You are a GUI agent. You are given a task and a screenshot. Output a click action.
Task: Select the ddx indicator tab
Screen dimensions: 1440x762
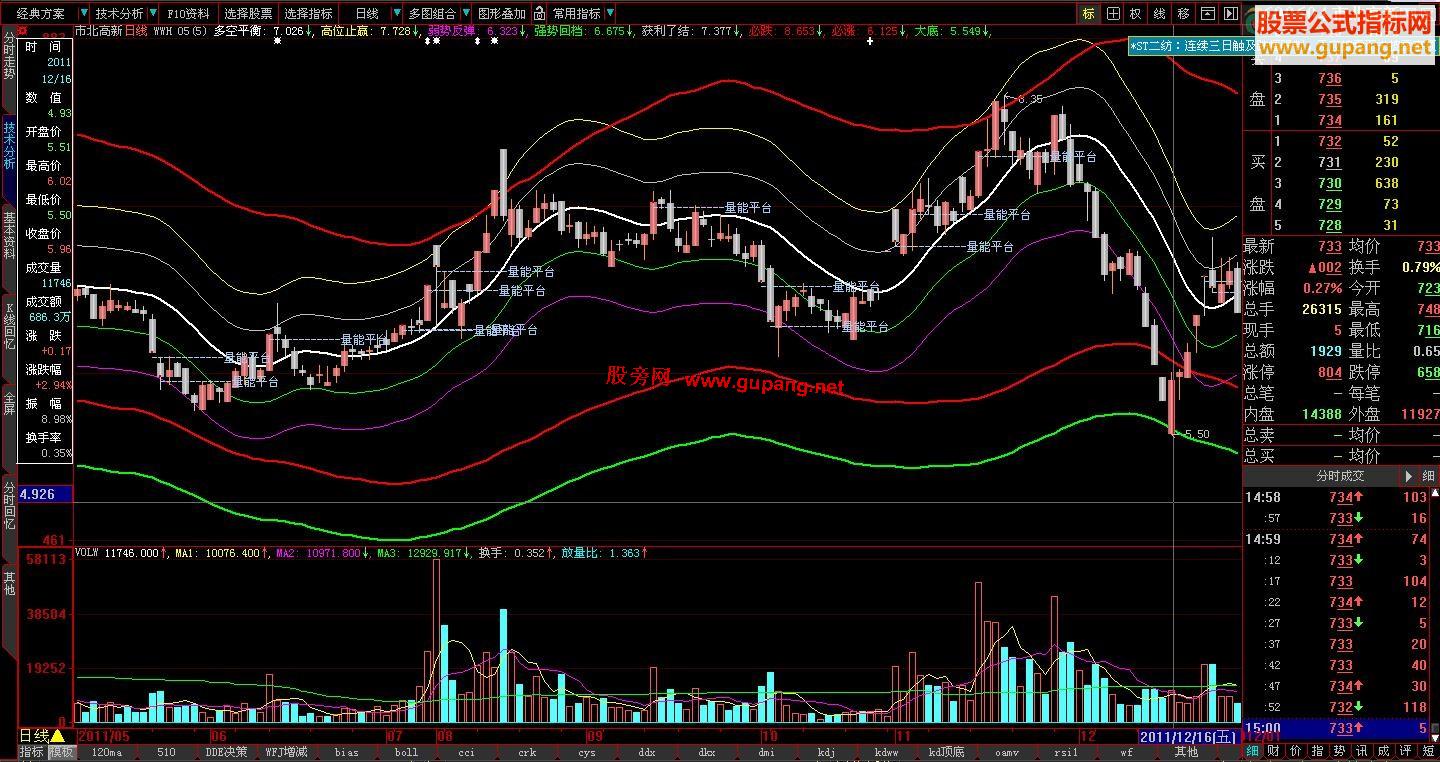[x=646, y=752]
